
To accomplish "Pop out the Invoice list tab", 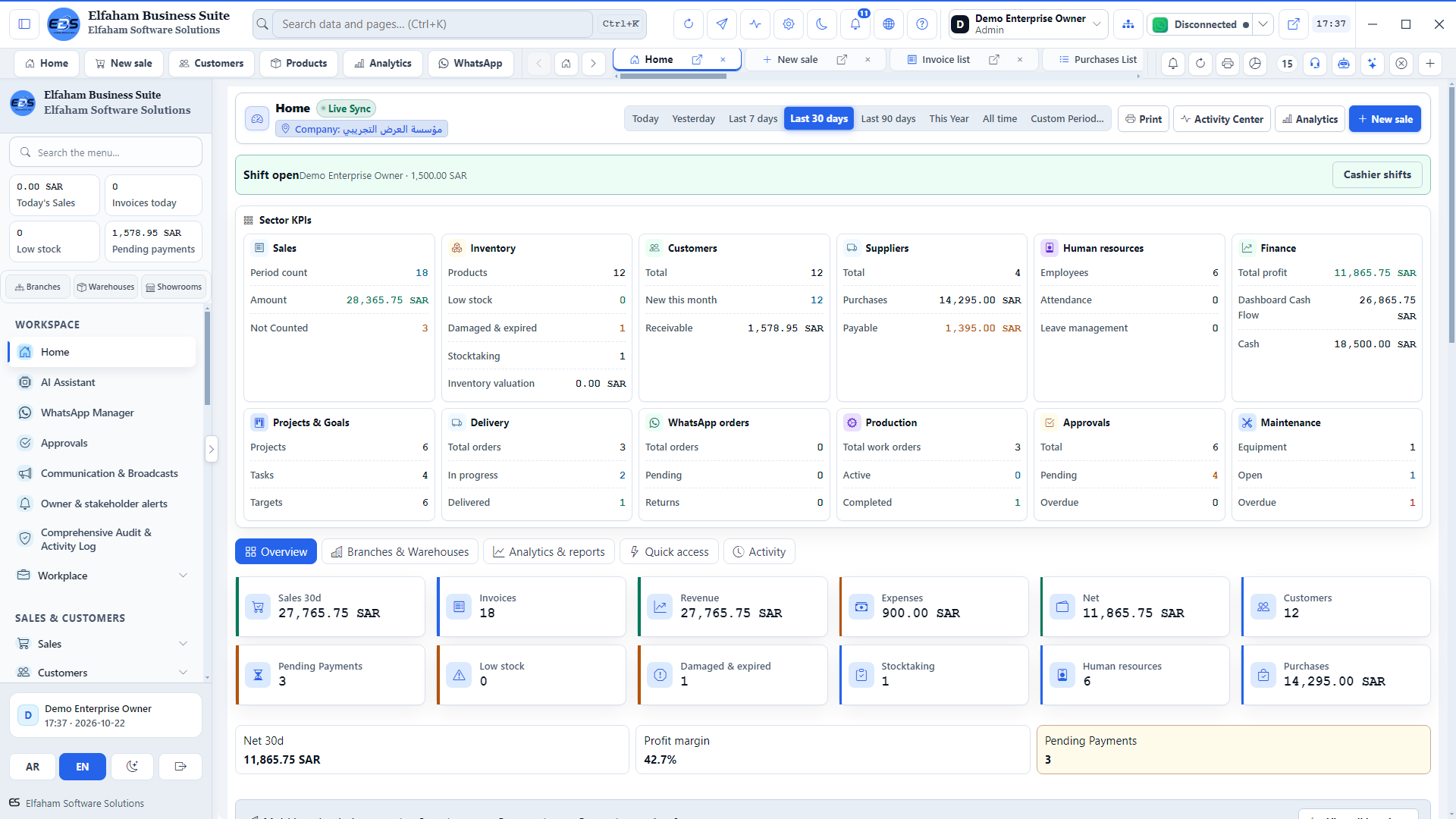I will [994, 60].
